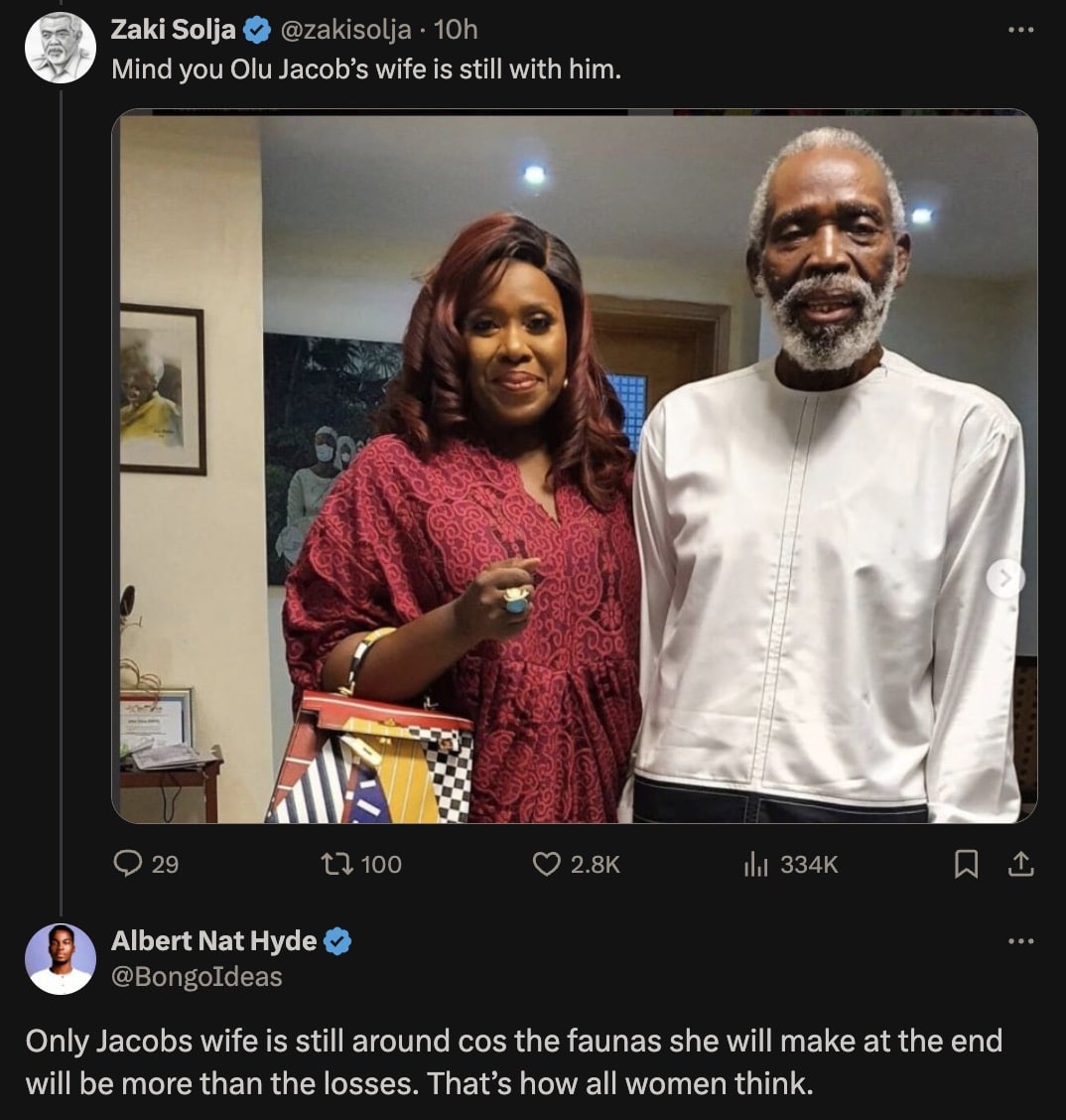Click the 10h timestamp
Viewport: 1066px width, 1120px height.
pos(456,30)
